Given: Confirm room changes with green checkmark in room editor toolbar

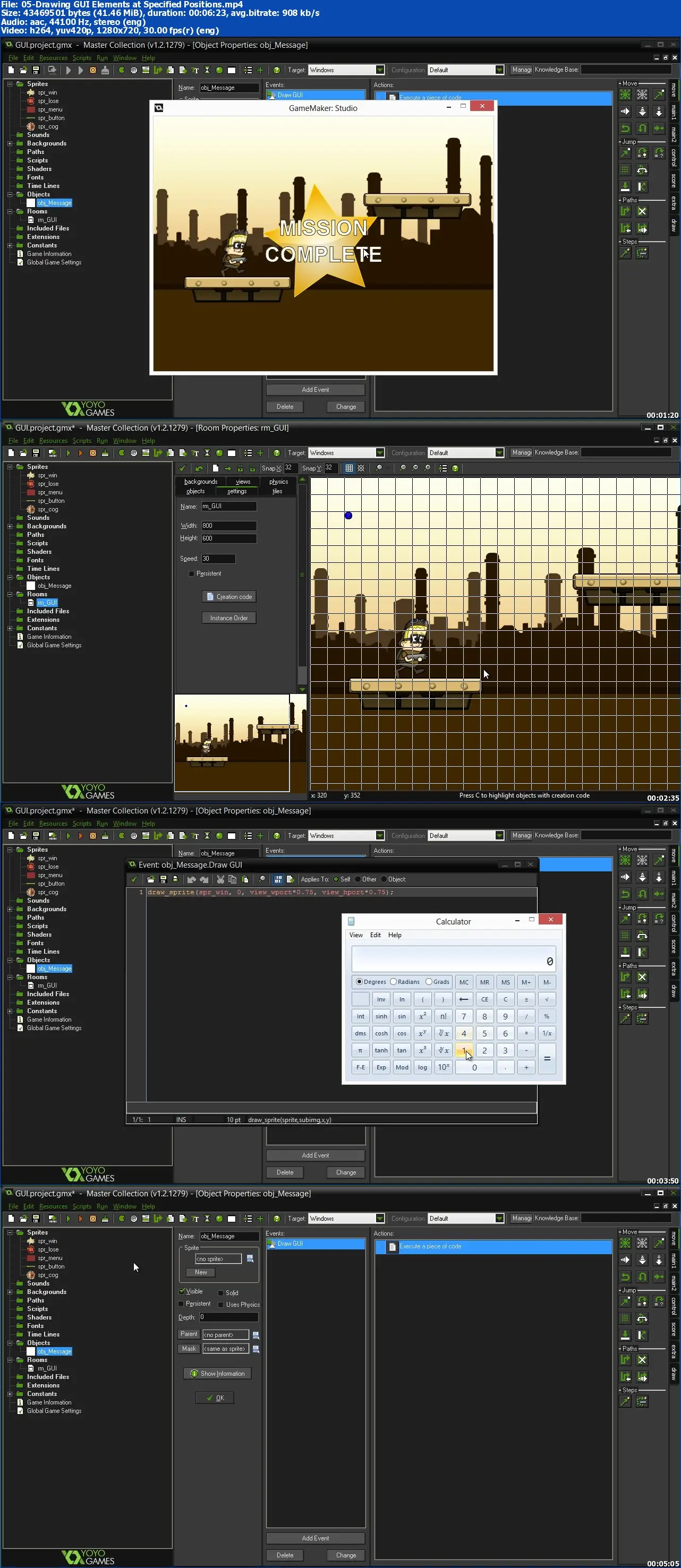Looking at the screenshot, I should point(182,468).
